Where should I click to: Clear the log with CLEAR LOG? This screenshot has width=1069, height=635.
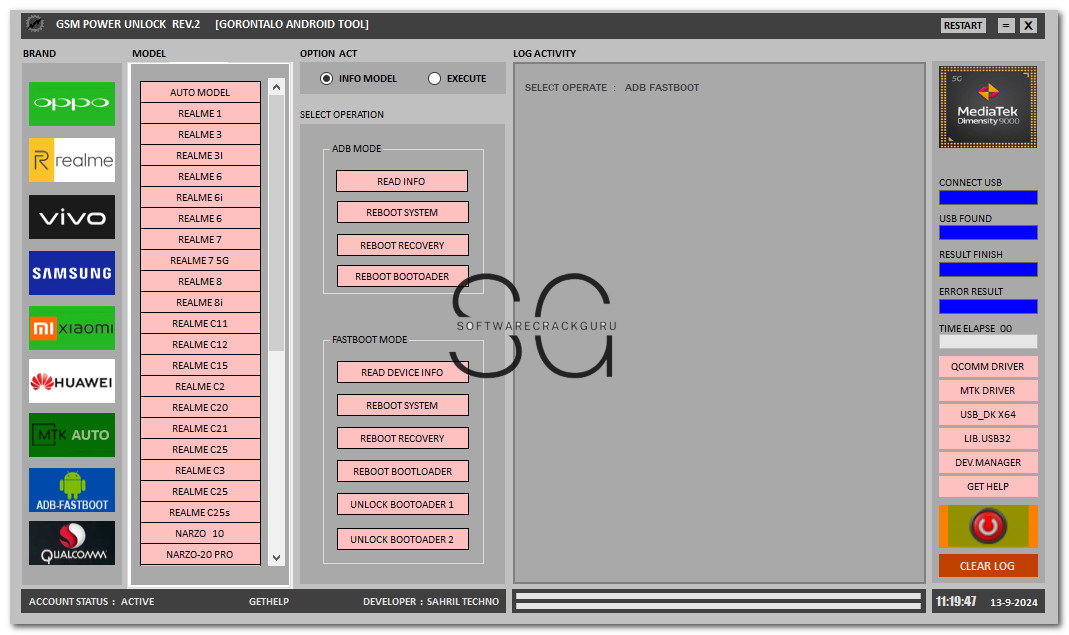pos(988,565)
